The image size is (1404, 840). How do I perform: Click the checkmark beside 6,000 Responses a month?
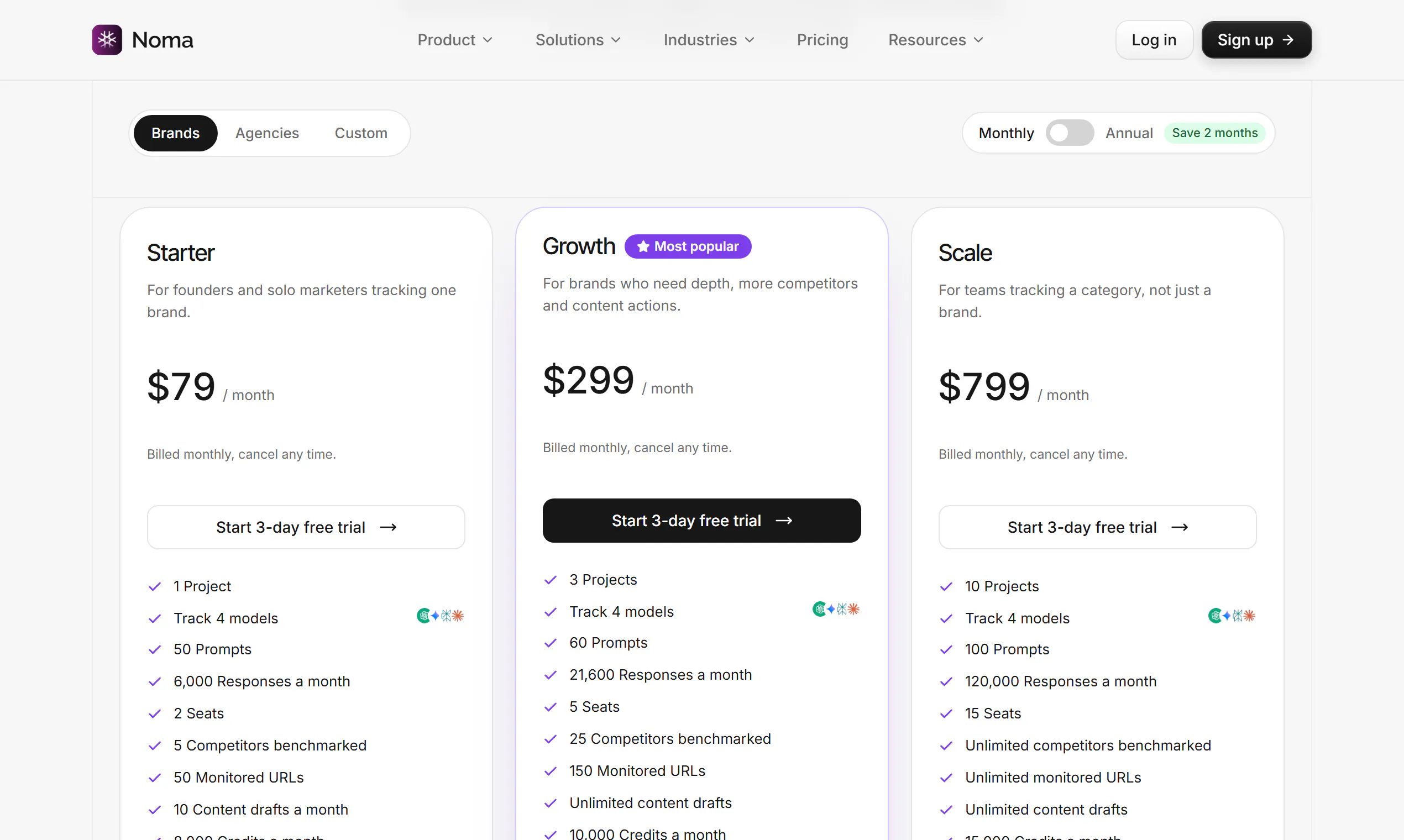pos(155,681)
